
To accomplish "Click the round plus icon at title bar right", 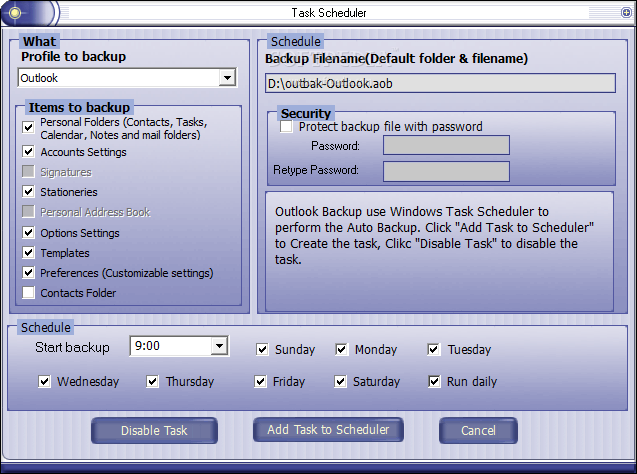I will coord(626,13).
